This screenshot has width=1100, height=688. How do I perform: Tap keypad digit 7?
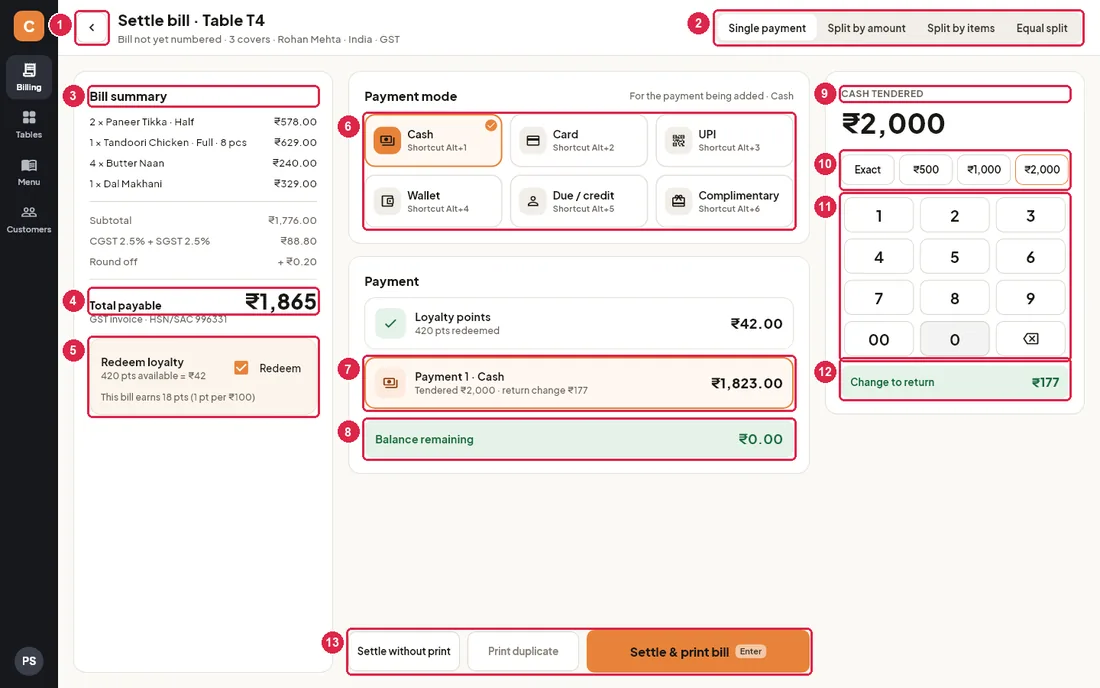[879, 299]
